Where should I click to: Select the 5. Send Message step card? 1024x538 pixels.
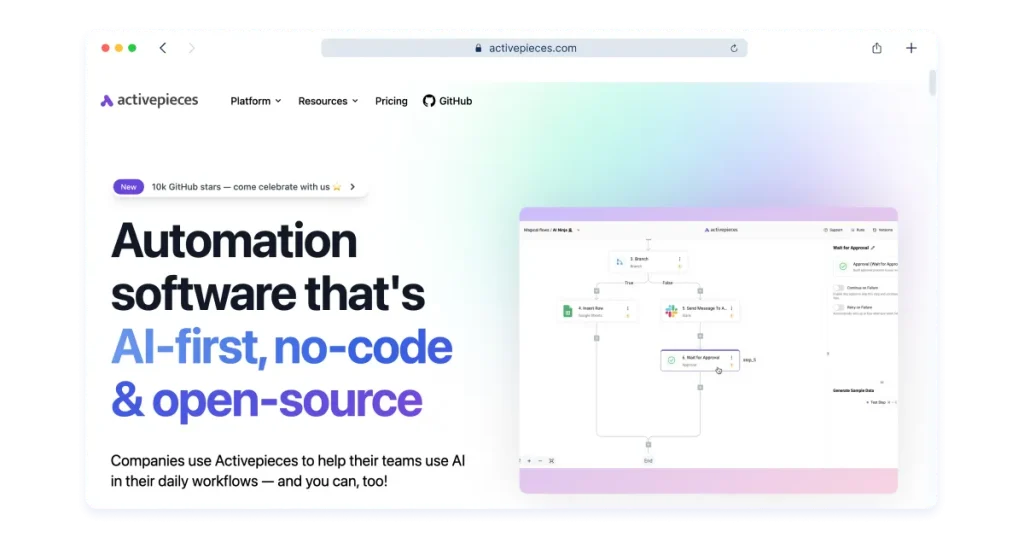700,311
